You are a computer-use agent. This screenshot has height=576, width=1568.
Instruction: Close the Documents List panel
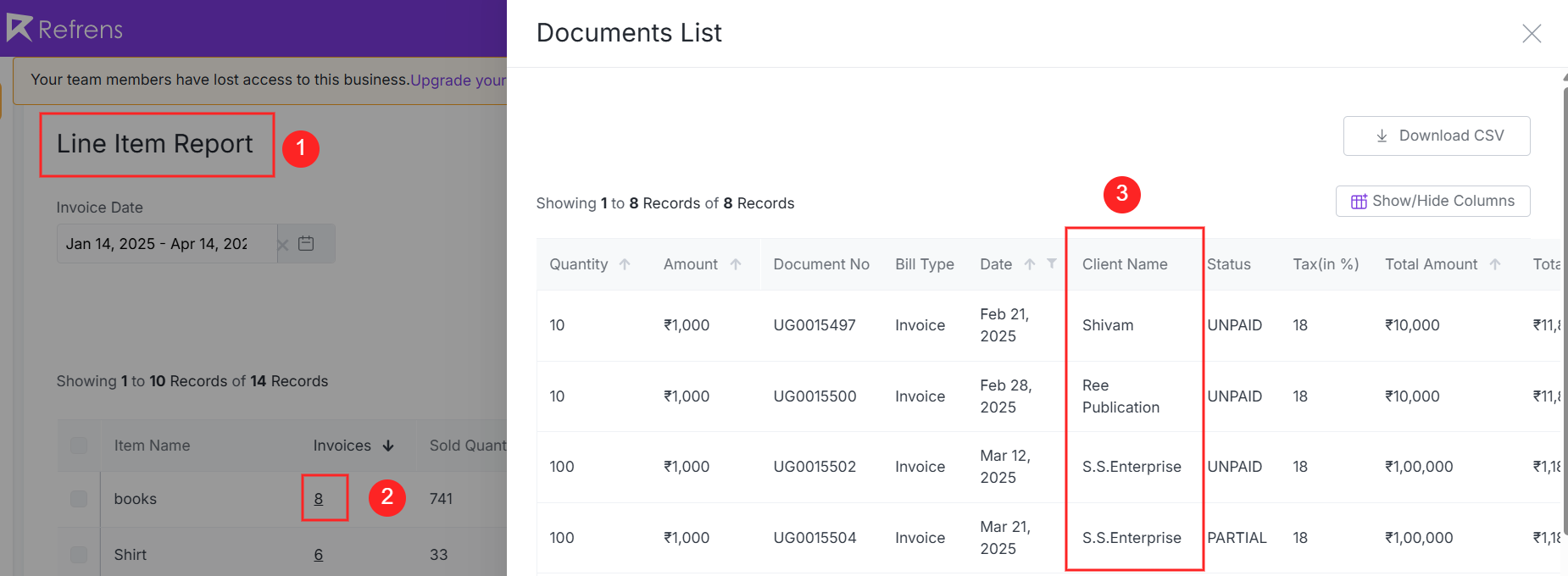coord(1531,33)
